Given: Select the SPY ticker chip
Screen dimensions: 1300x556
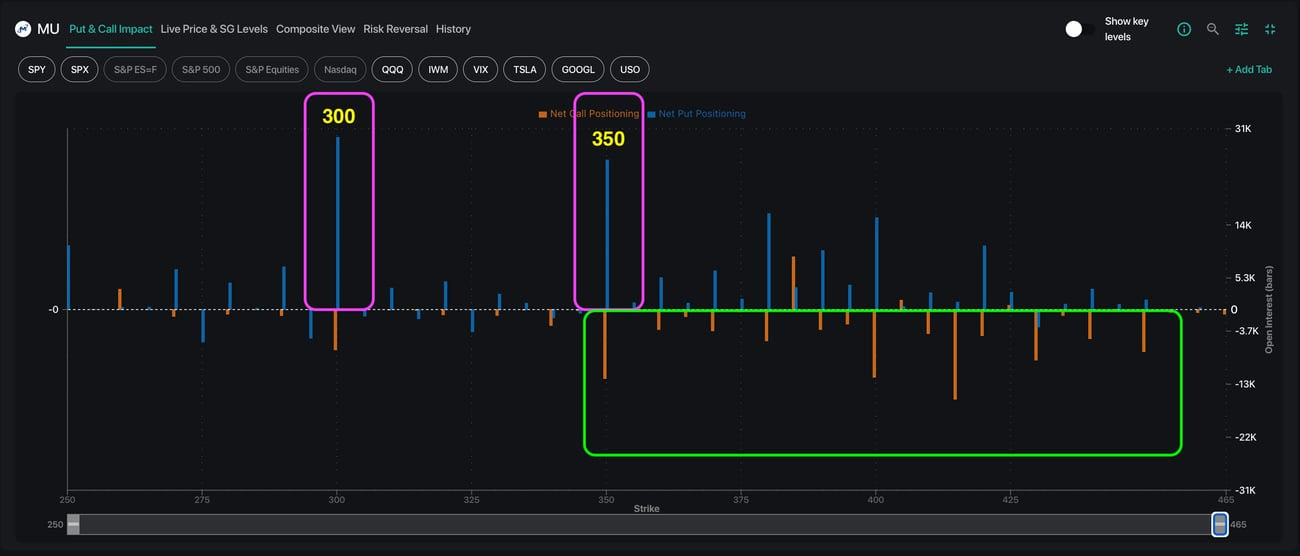Looking at the screenshot, I should [x=37, y=70].
